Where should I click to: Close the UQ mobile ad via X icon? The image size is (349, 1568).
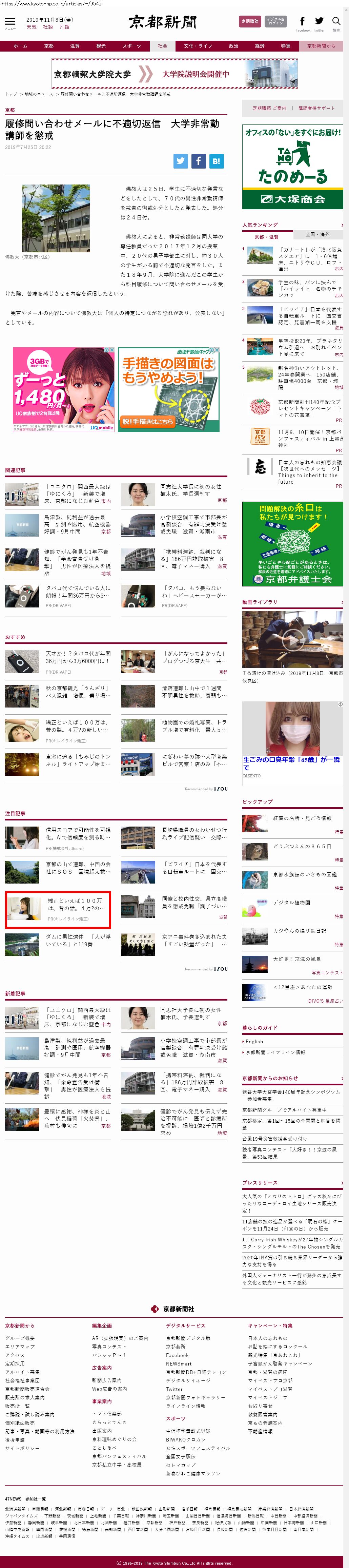pyautogui.click(x=112, y=350)
